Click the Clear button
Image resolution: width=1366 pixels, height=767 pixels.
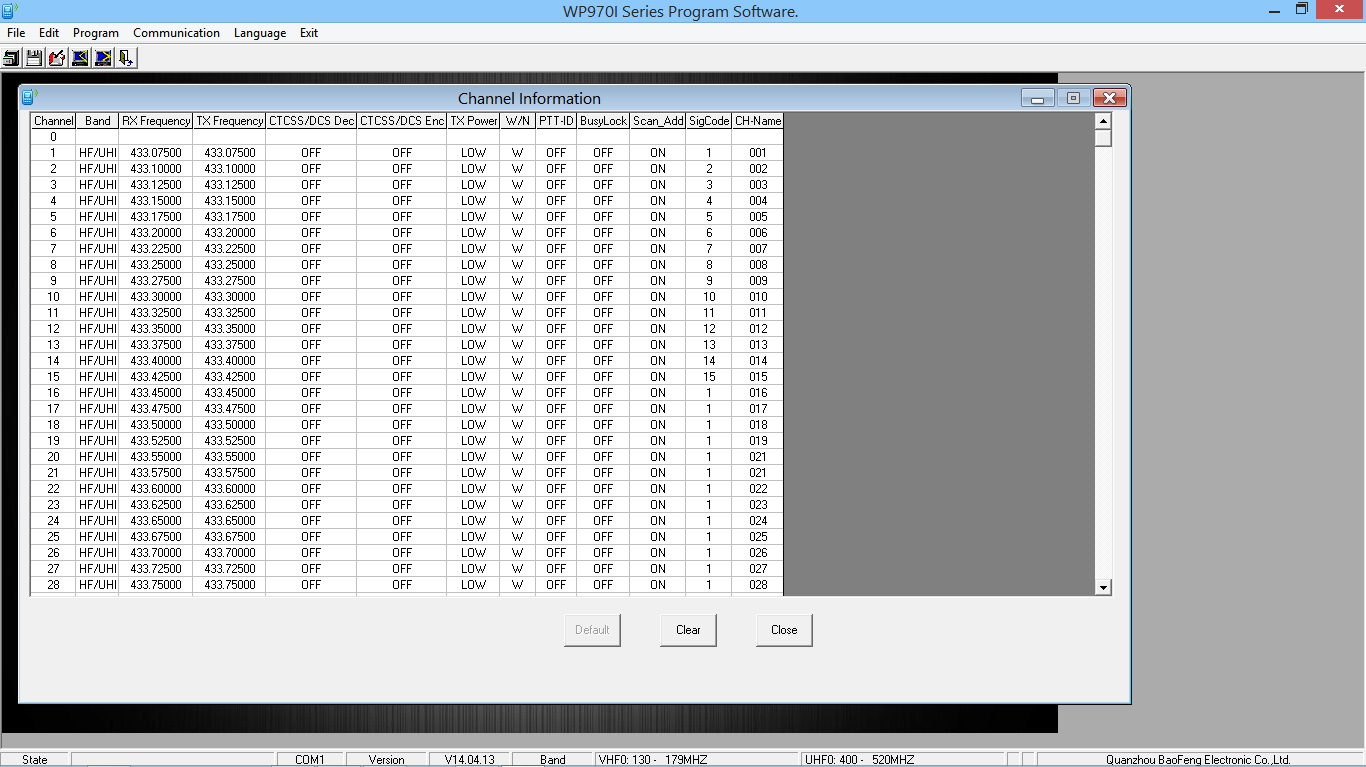point(688,630)
